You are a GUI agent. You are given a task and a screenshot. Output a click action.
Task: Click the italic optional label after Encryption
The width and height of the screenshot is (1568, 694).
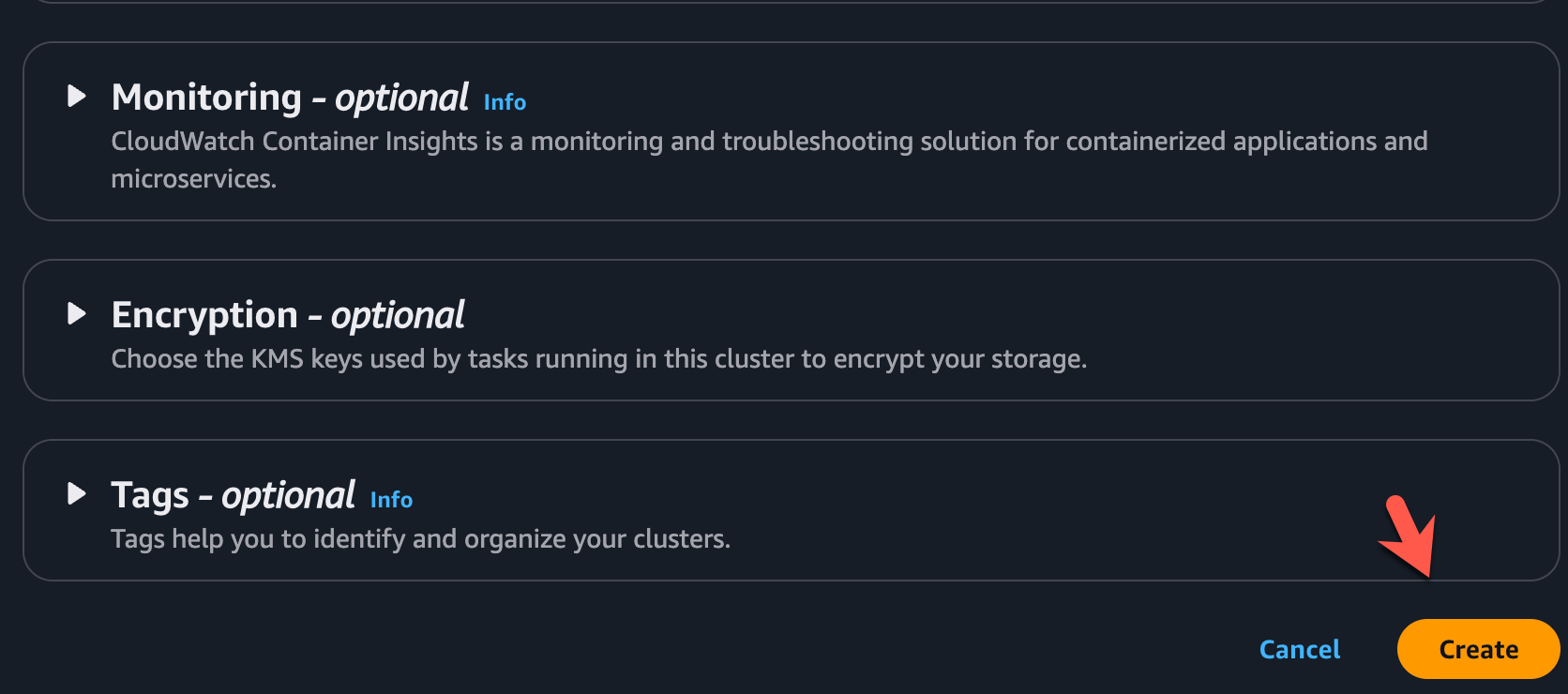398,315
